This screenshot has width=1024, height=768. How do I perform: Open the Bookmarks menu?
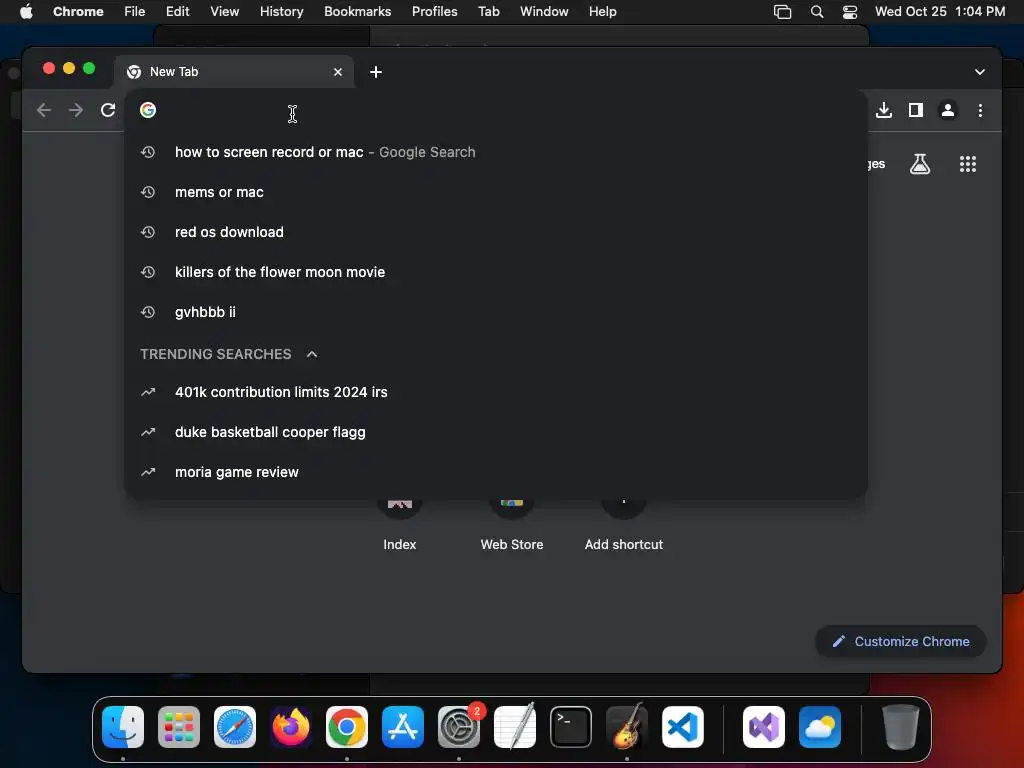point(357,12)
